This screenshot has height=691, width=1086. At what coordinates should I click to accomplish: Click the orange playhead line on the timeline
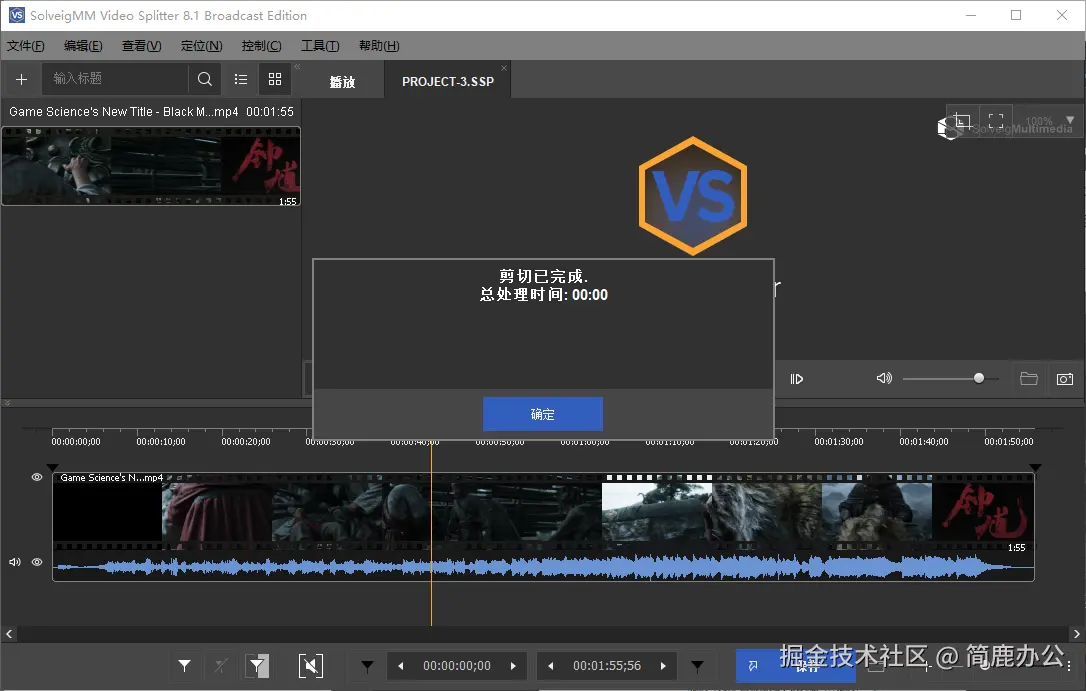coord(431,533)
